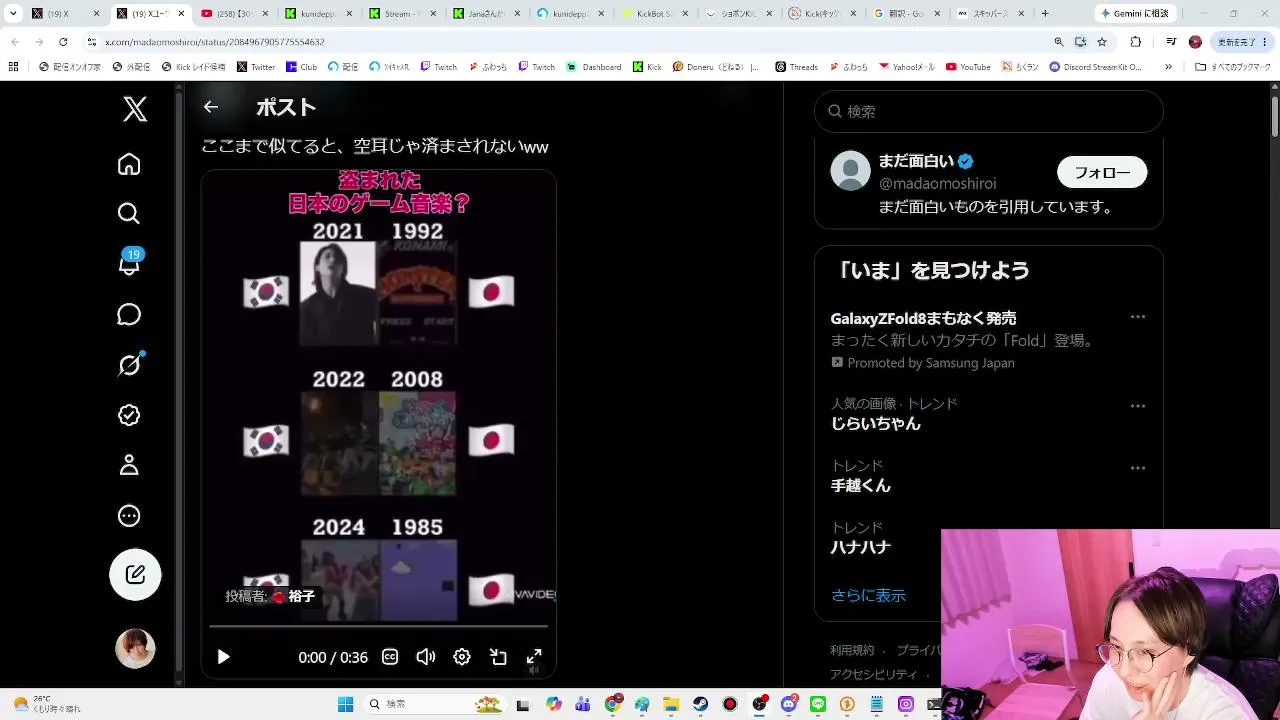Go back using the arrow beside ポスト
This screenshot has width=1280, height=720.
click(210, 107)
